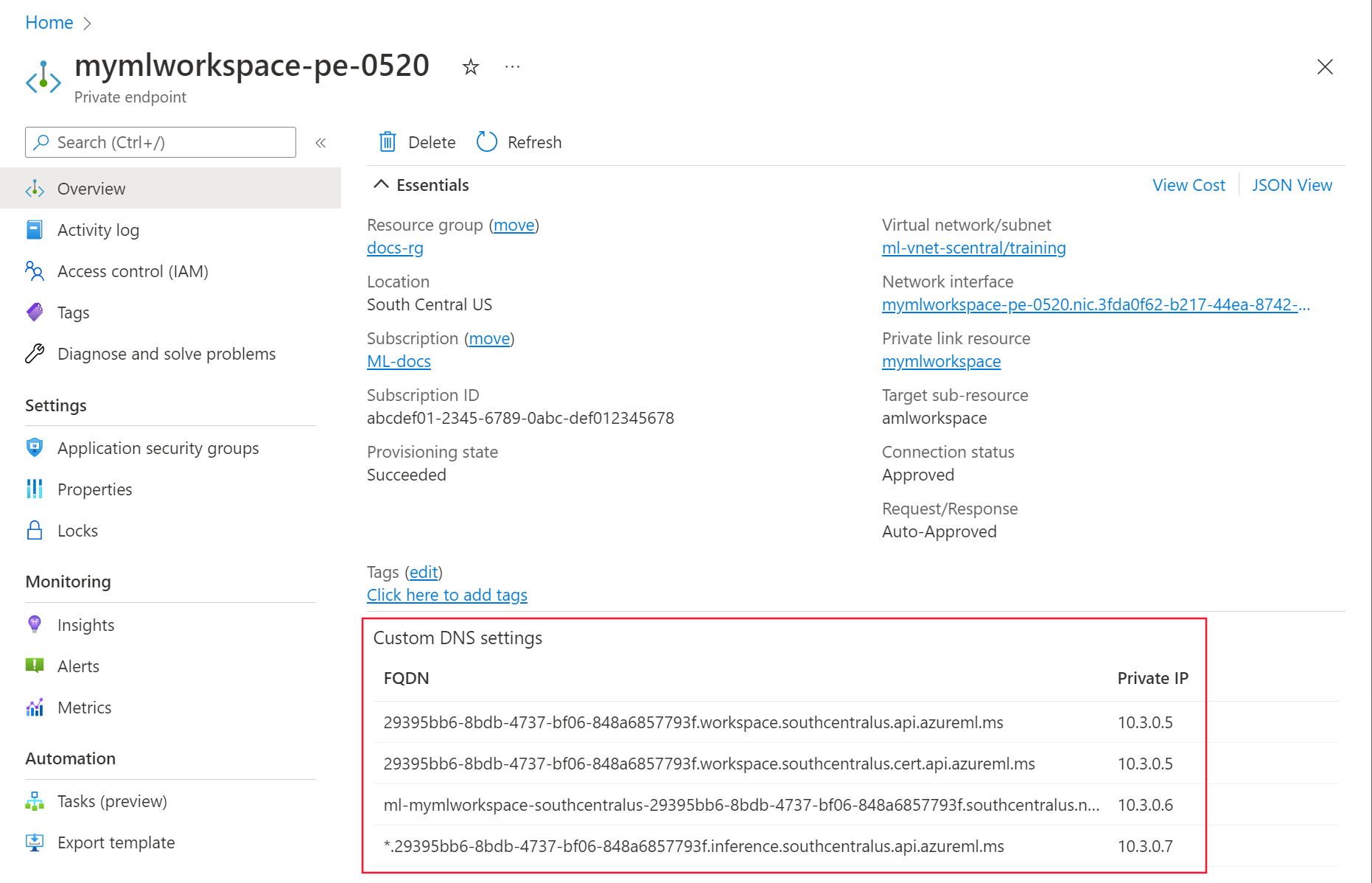This screenshot has width=1372, height=883.
Task: Open the Tags menu item
Action: point(73,313)
